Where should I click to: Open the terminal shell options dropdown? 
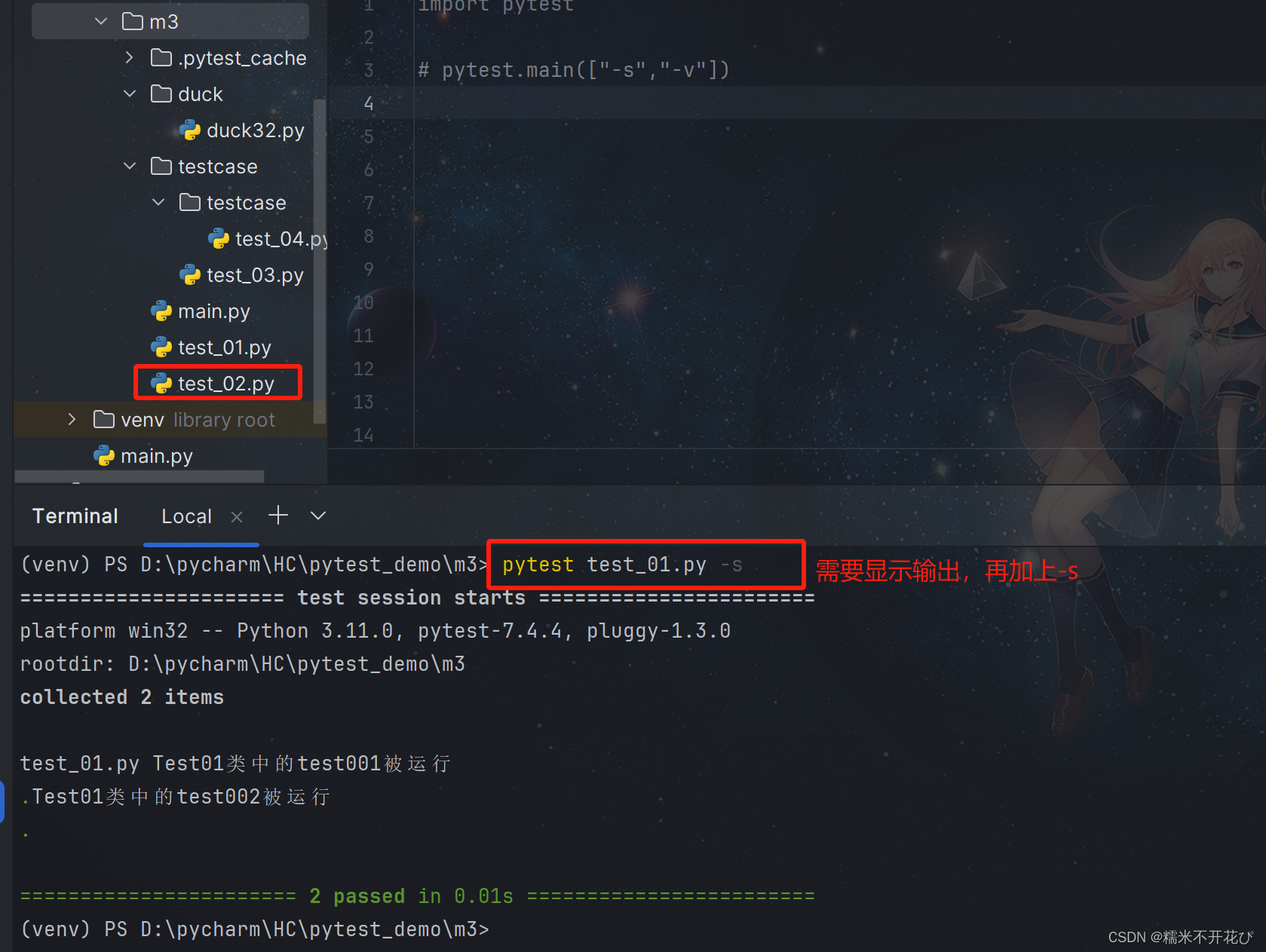tap(318, 516)
